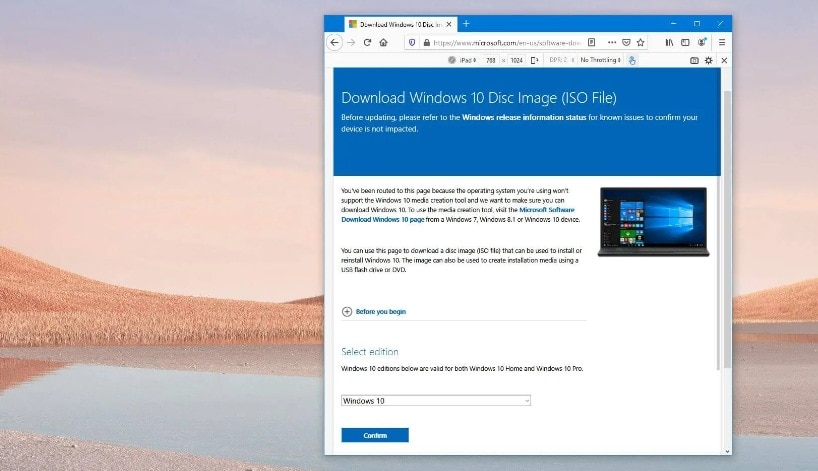Click the address bar URL field
The height and width of the screenshot is (471, 818).
(x=506, y=43)
